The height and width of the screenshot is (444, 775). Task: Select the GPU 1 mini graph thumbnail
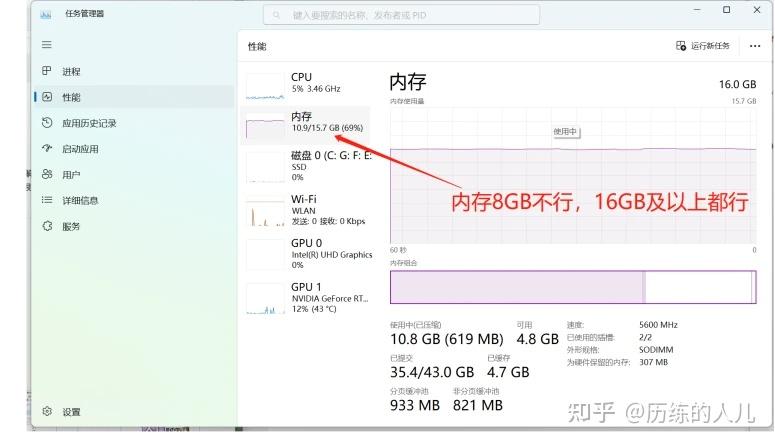pos(265,299)
